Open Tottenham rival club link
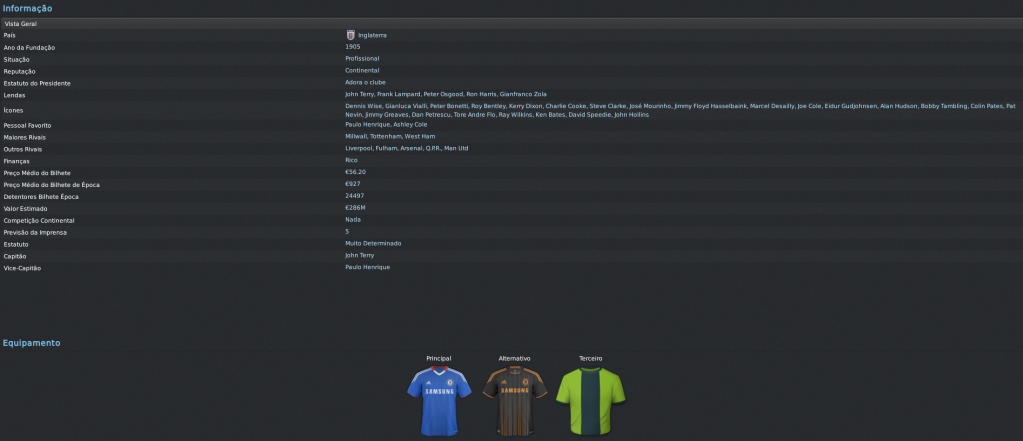The height and width of the screenshot is (441, 1023). pos(385,136)
